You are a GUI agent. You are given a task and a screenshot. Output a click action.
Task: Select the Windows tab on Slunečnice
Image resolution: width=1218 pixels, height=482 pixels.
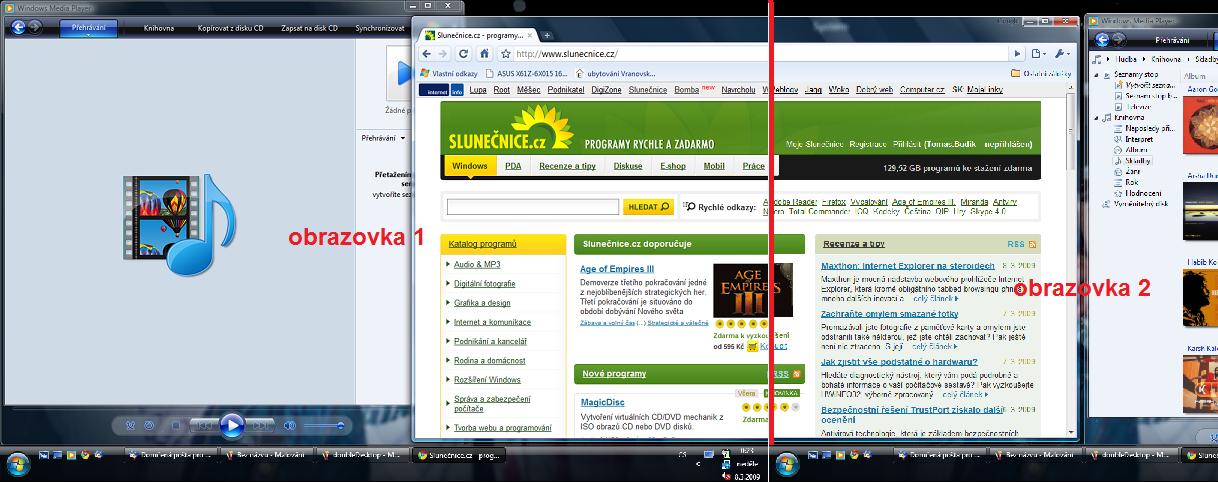470,166
